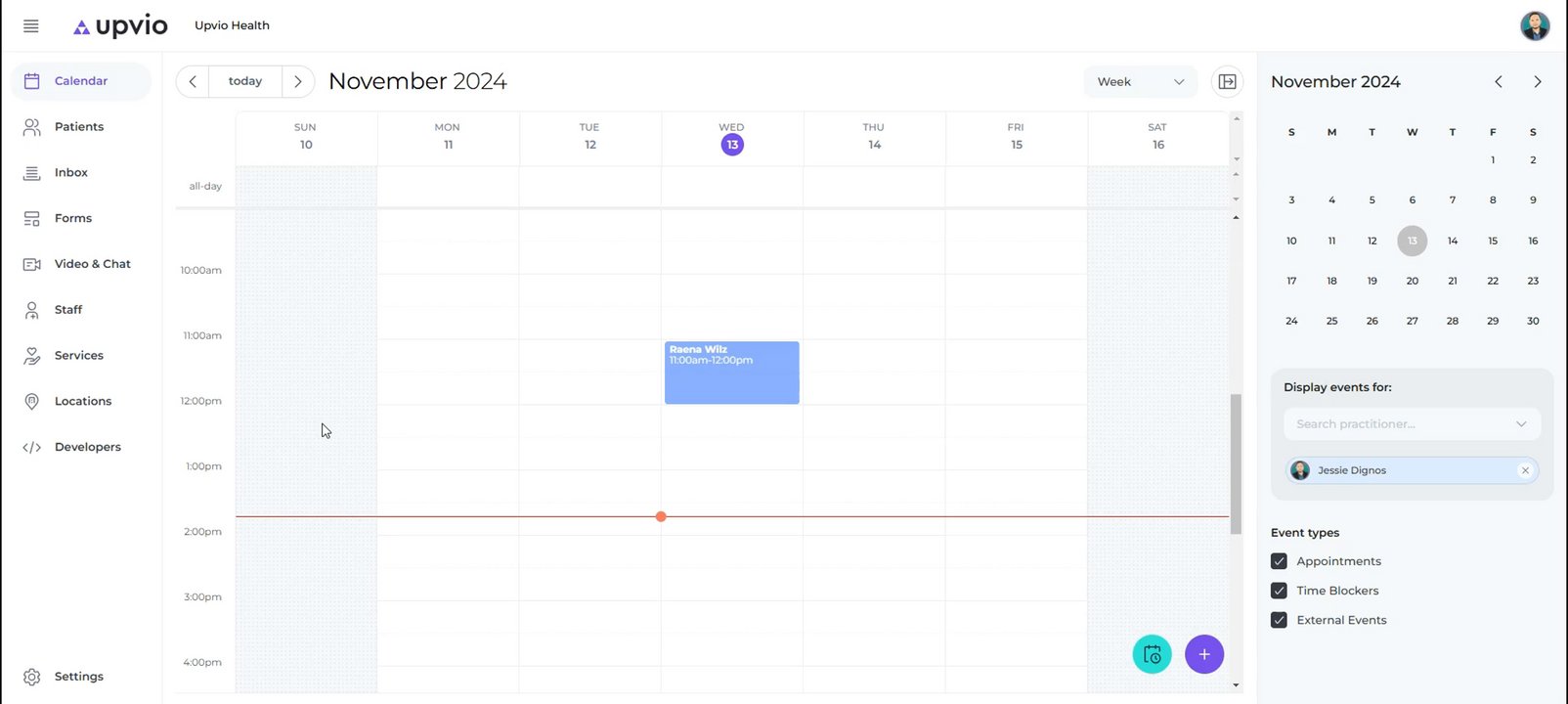The image size is (1568, 704).
Task: Click the today button
Action: pyautogui.click(x=245, y=82)
